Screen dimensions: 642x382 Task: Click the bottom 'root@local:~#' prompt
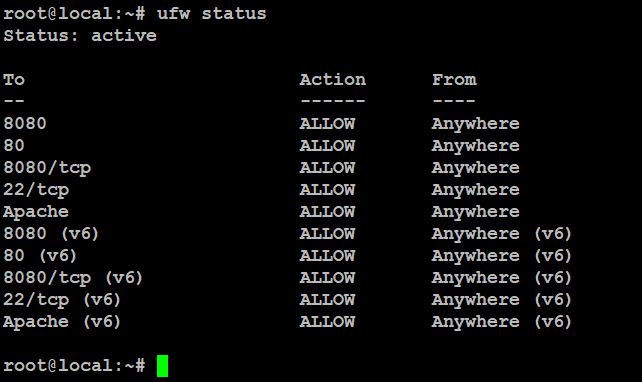point(74,366)
